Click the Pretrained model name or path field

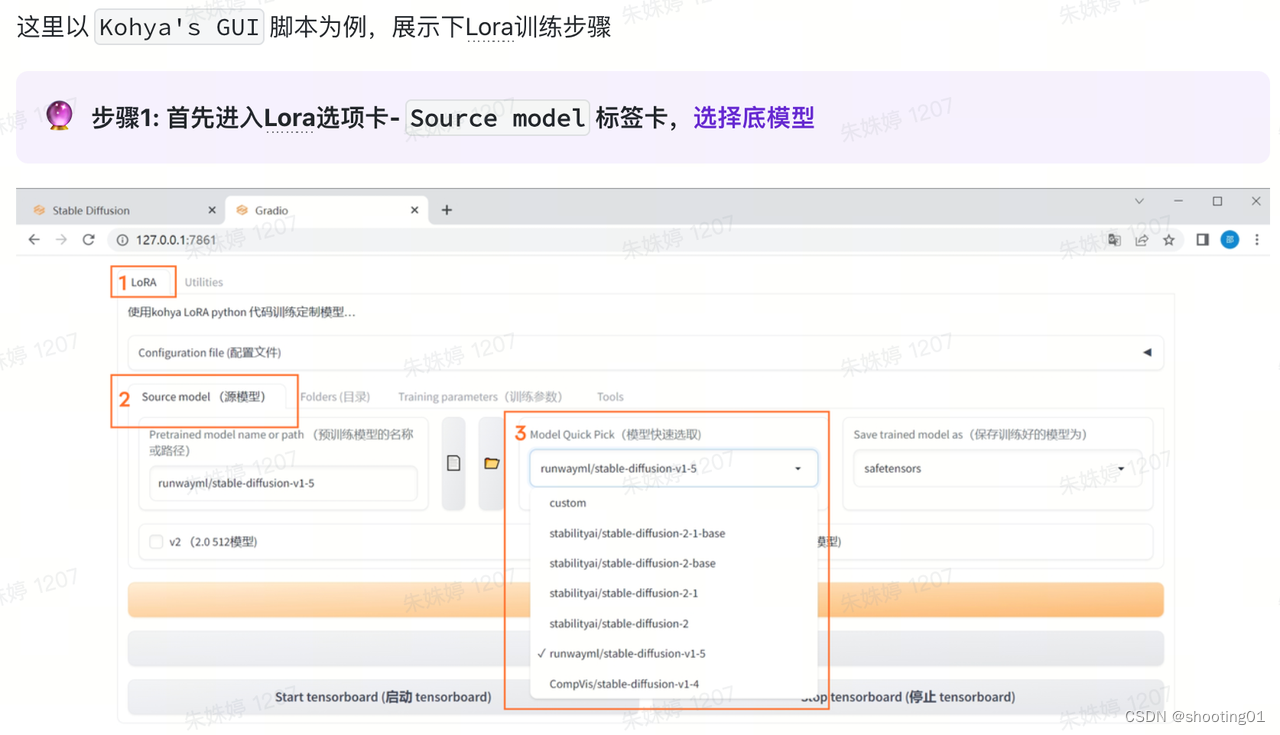coord(283,483)
